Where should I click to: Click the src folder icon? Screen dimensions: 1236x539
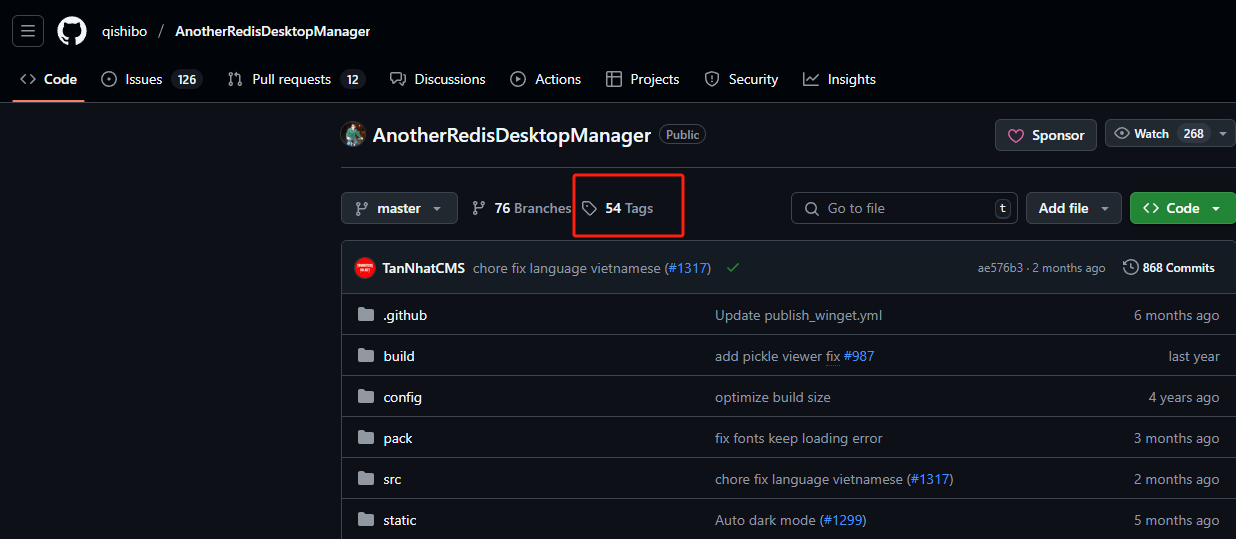click(366, 479)
